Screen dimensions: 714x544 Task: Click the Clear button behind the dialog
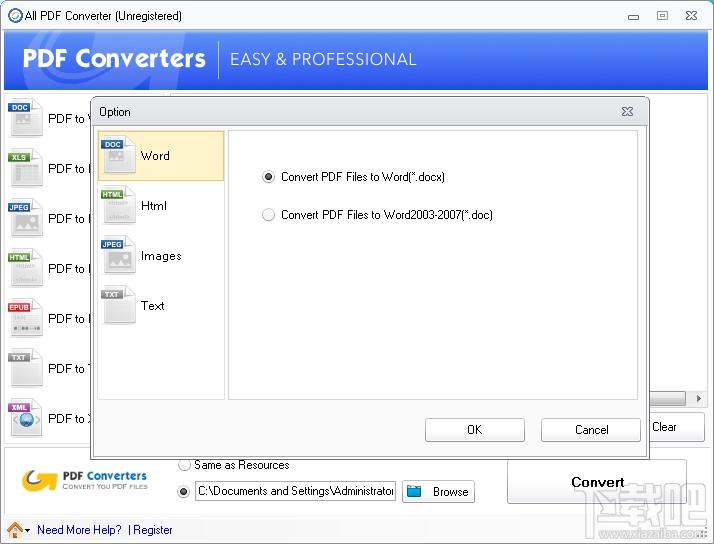[677, 427]
